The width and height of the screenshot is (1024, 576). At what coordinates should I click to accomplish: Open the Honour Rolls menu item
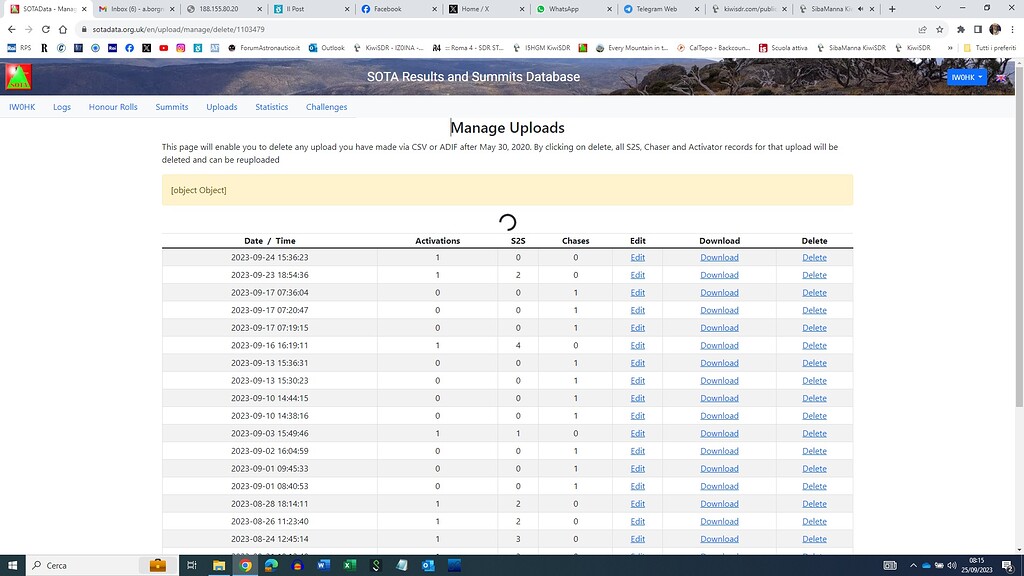click(x=113, y=107)
